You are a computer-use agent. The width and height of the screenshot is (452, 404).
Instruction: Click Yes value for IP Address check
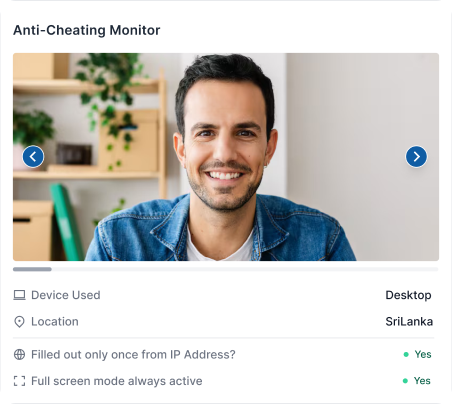423,354
